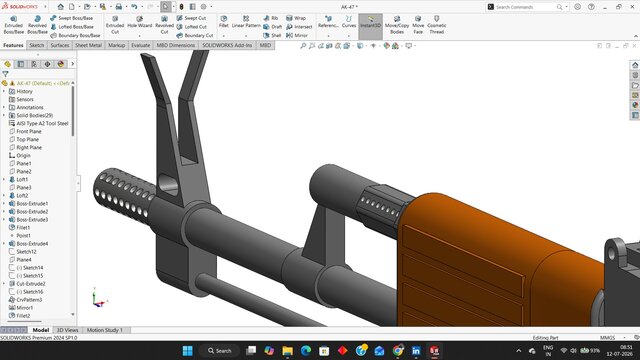
Task: Select the Extruded Boss/Base tool
Action: point(13,25)
